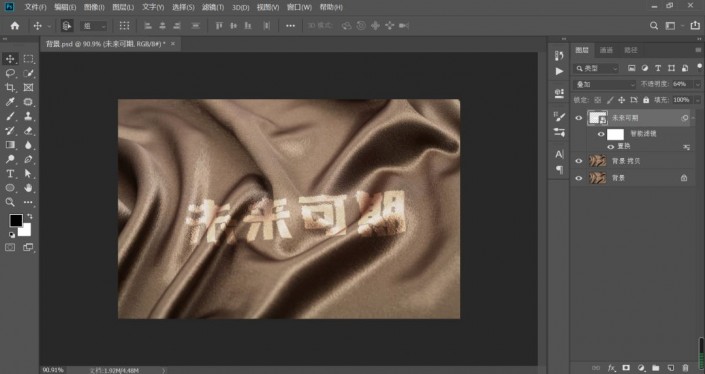Screen dimensions: 705x374
Task: Select the Rectangular Marquee tool
Action: click(28, 59)
